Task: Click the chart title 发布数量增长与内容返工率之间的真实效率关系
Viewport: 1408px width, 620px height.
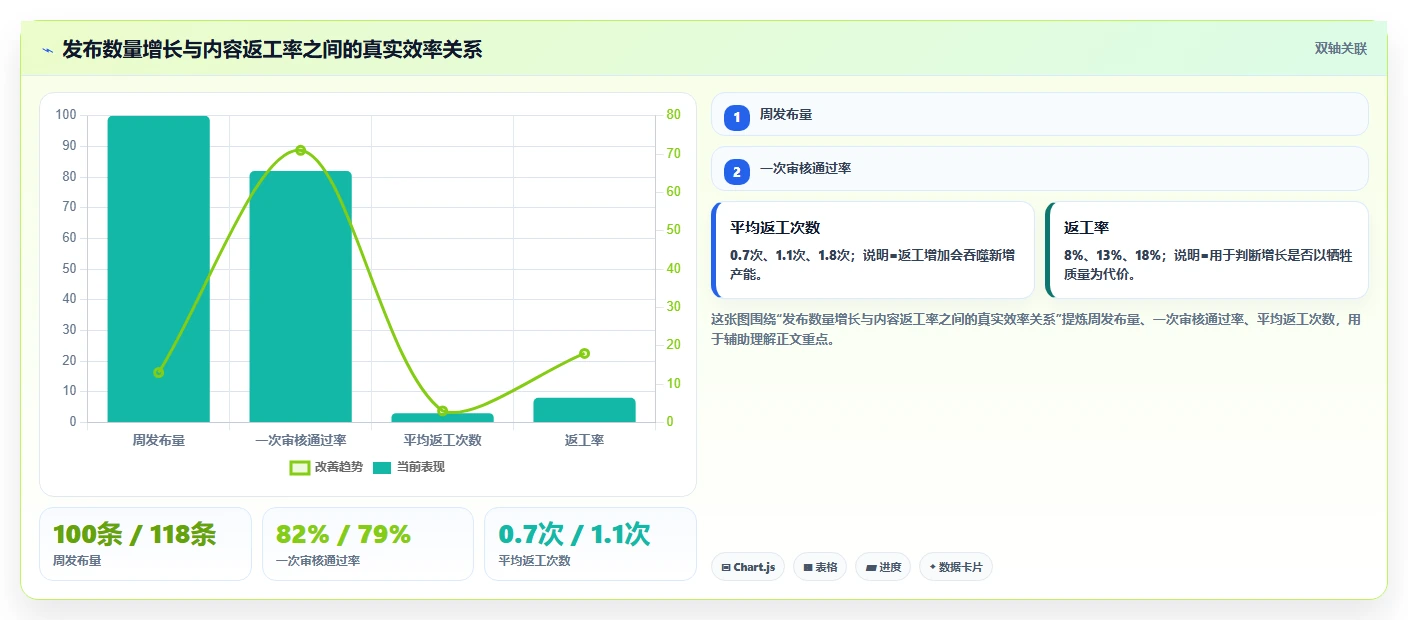Action: click(272, 50)
